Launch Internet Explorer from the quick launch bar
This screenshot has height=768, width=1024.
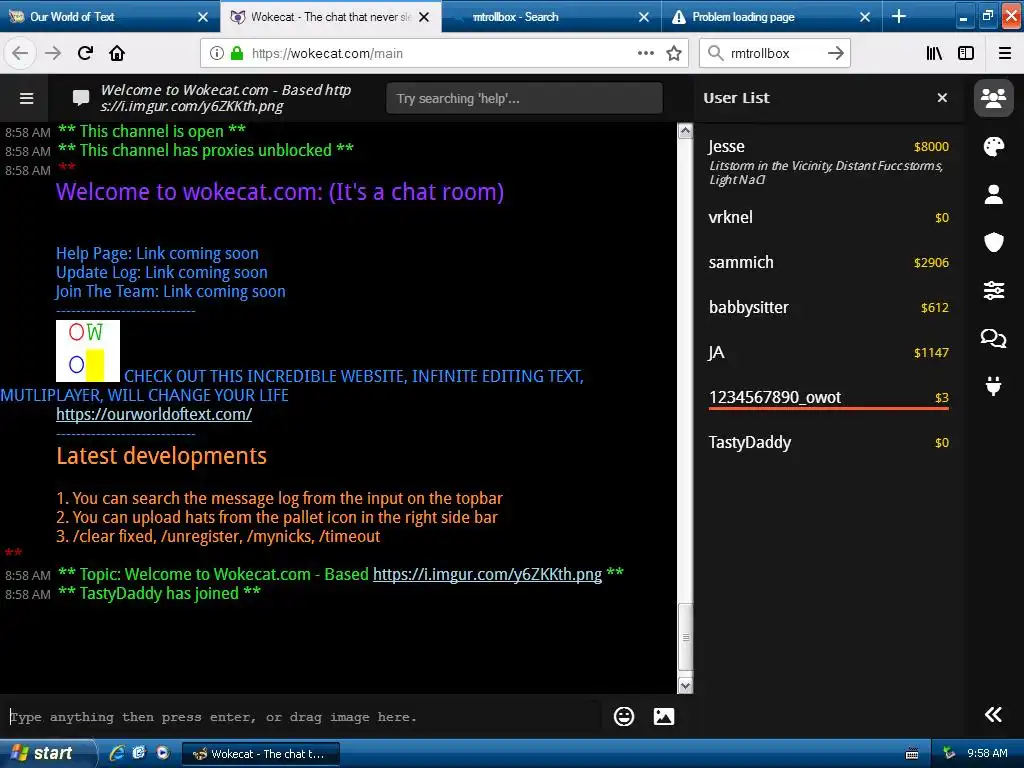(x=117, y=753)
